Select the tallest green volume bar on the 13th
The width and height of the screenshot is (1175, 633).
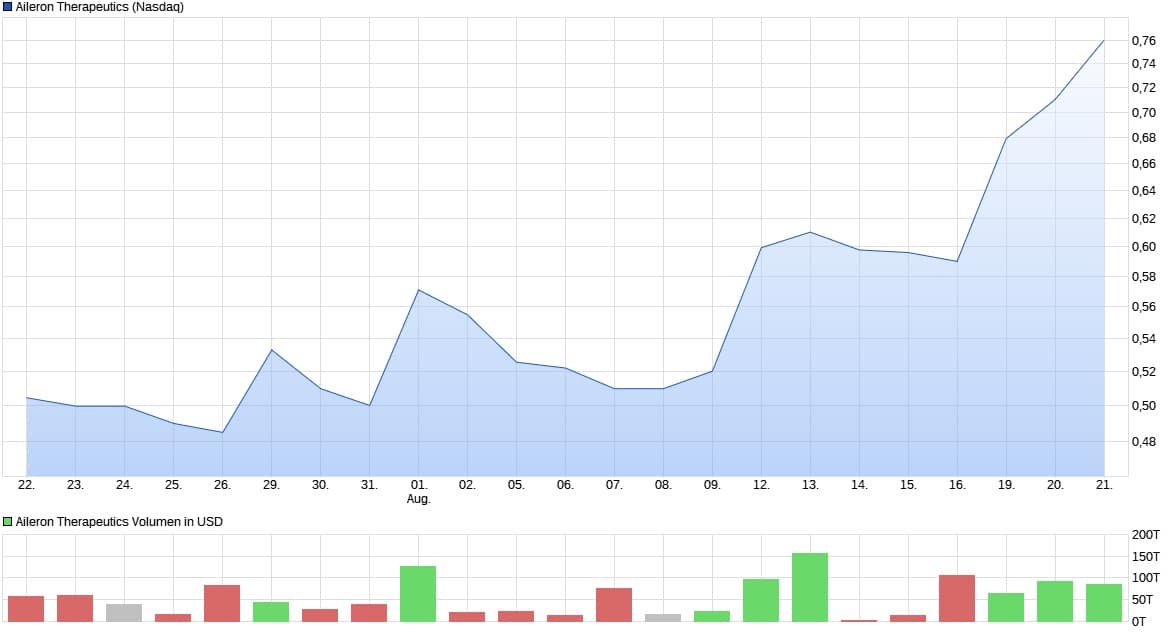[809, 587]
